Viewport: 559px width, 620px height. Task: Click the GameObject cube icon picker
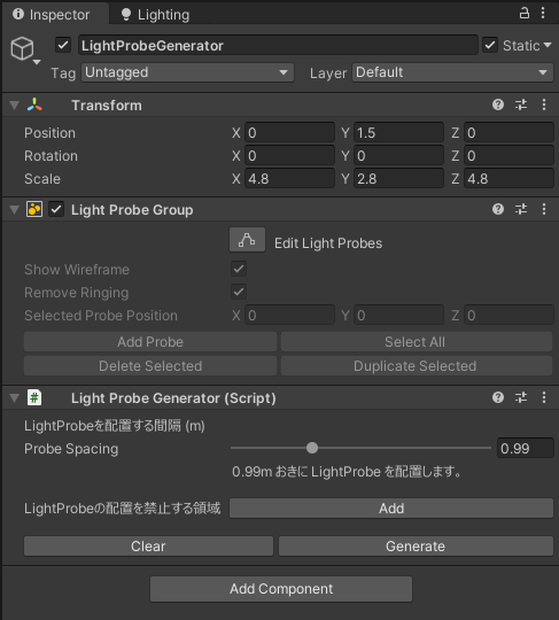(22, 49)
